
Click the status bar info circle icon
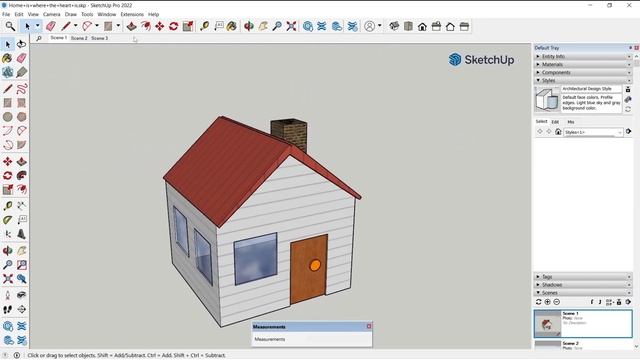[17, 355]
